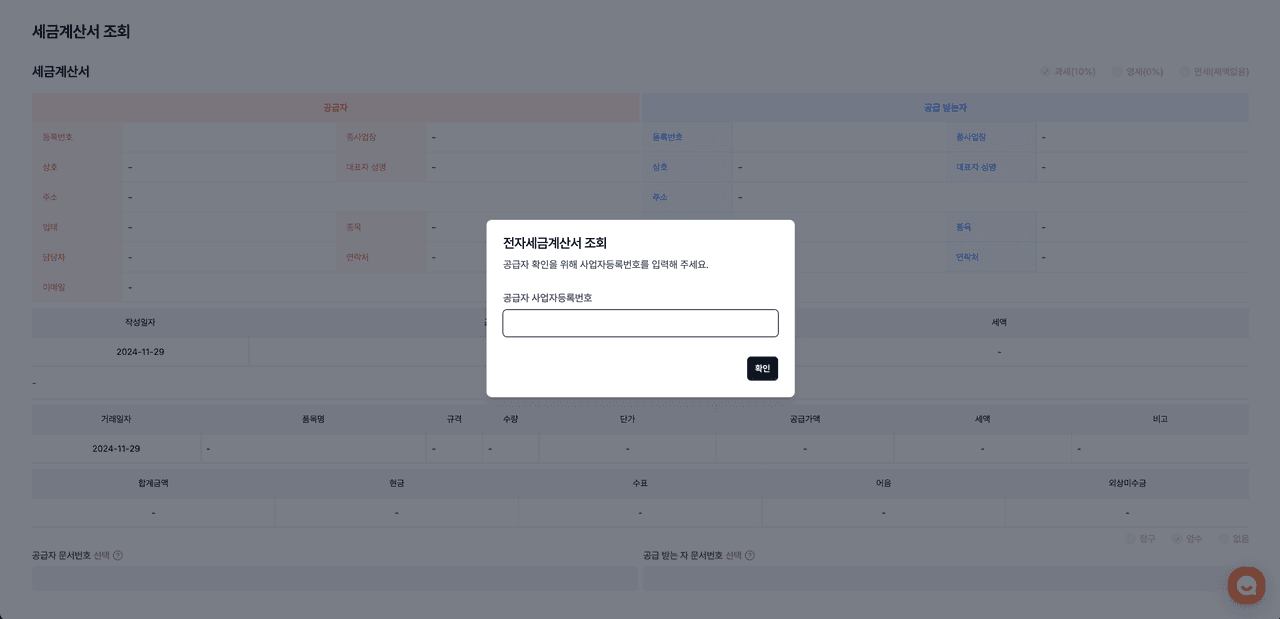Viewport: 1280px width, 619px height.
Task: Focus the 공급자 사업자등록번호 input field
Action: click(640, 323)
